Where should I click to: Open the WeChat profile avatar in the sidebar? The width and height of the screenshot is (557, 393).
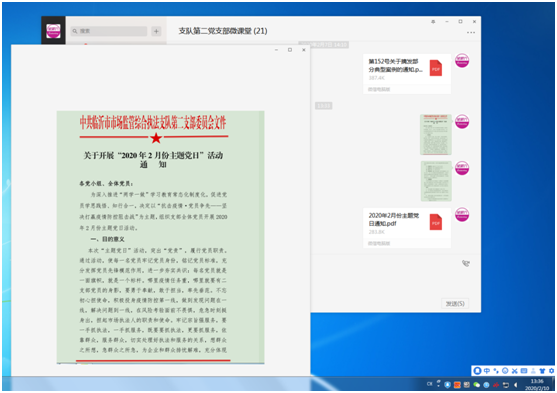tap(53, 31)
